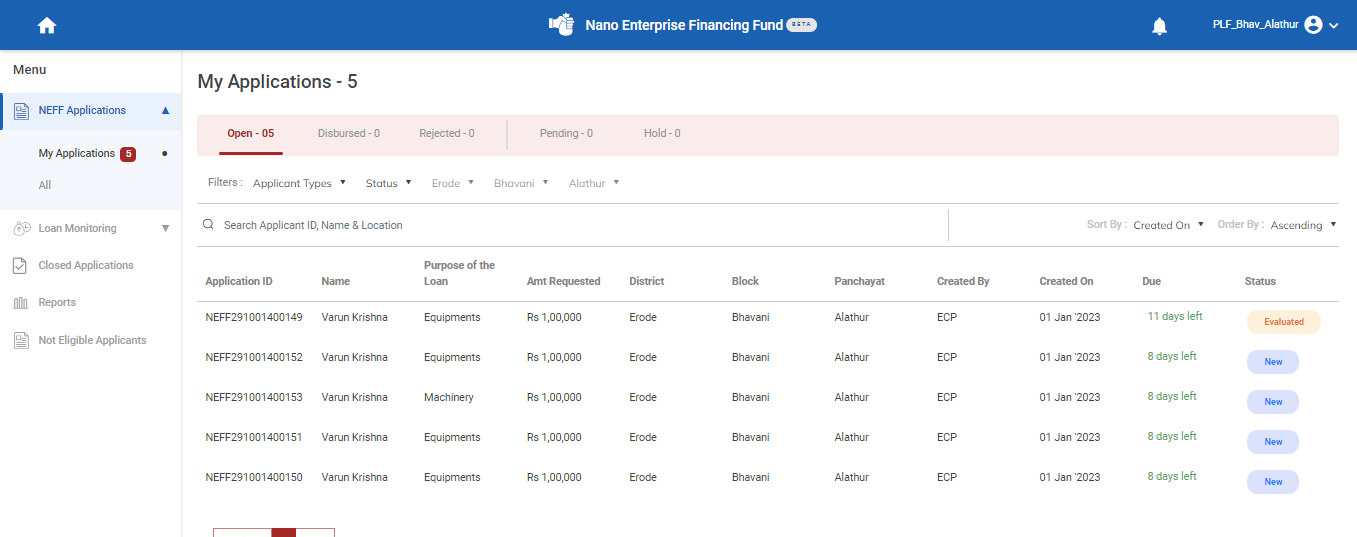This screenshot has height=537, width=1357.
Task: Expand the Loan Monitoring submenu
Action: click(165, 228)
